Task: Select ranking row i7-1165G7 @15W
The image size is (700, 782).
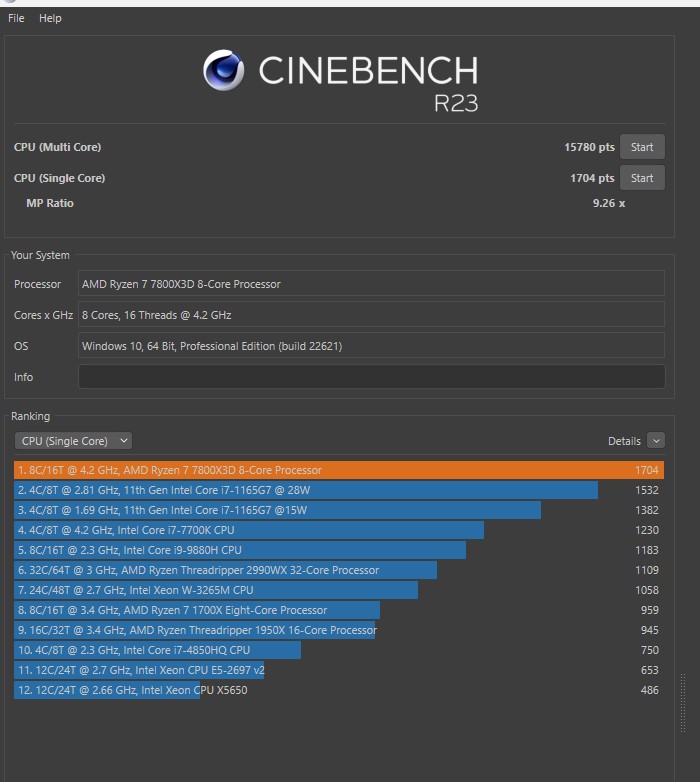Action: [x=339, y=510]
